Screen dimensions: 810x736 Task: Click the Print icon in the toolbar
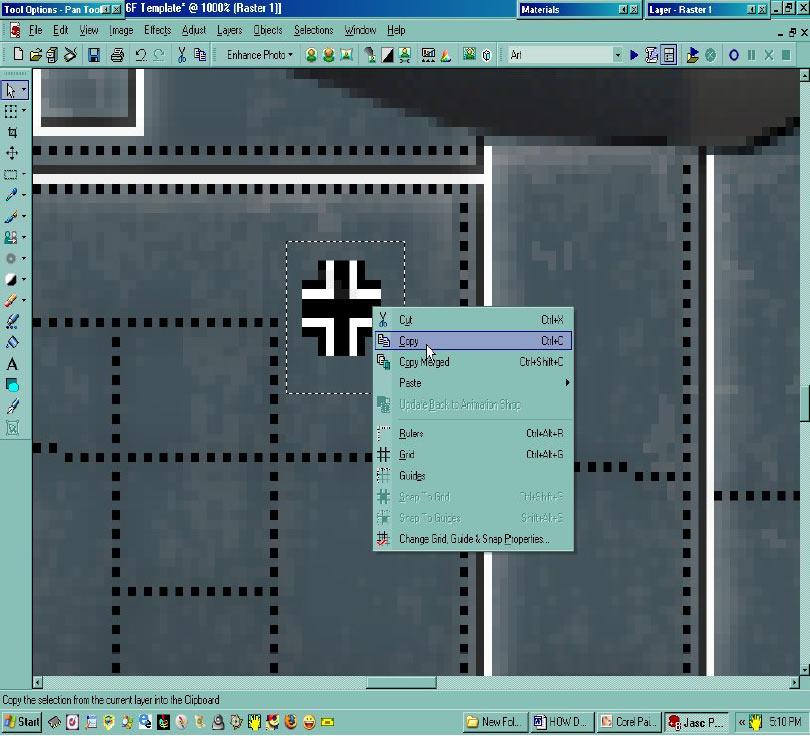[117, 55]
